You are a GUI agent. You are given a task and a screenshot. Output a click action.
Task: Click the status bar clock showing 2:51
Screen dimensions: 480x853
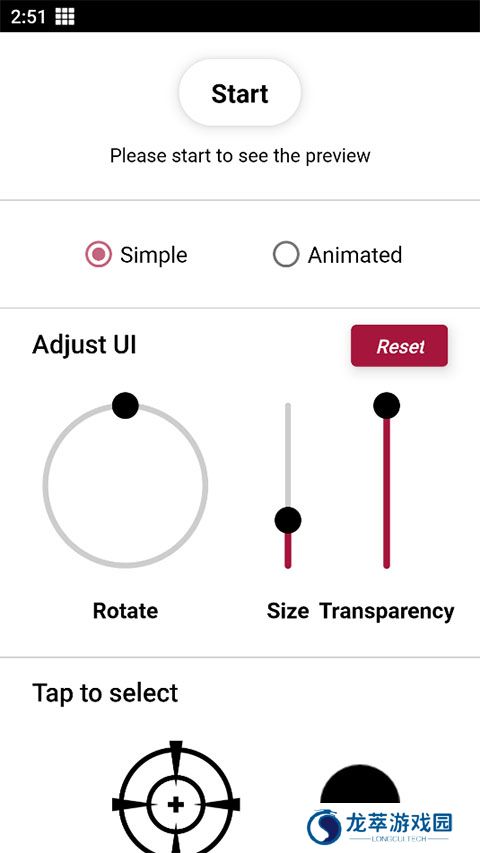28,16
